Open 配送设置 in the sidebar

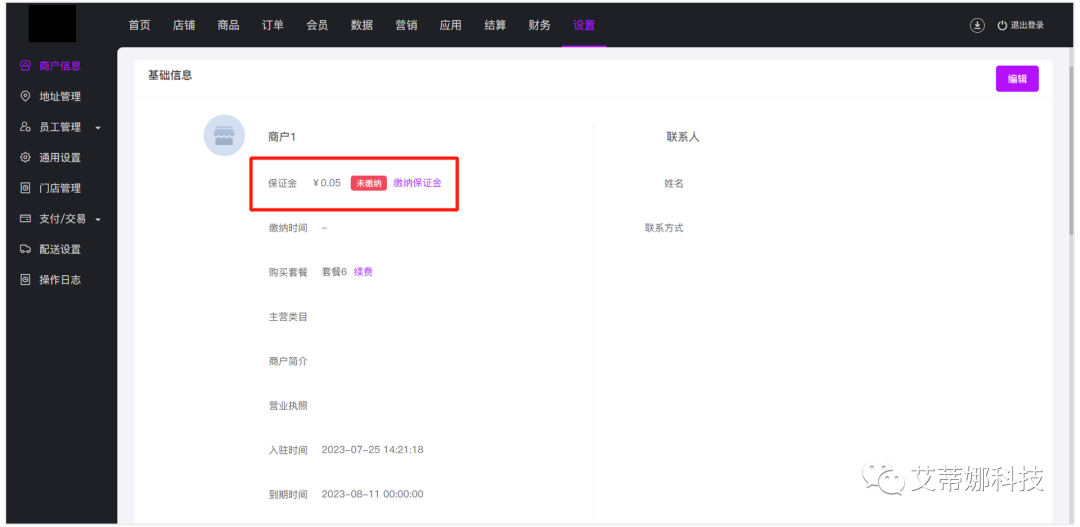click(x=60, y=249)
